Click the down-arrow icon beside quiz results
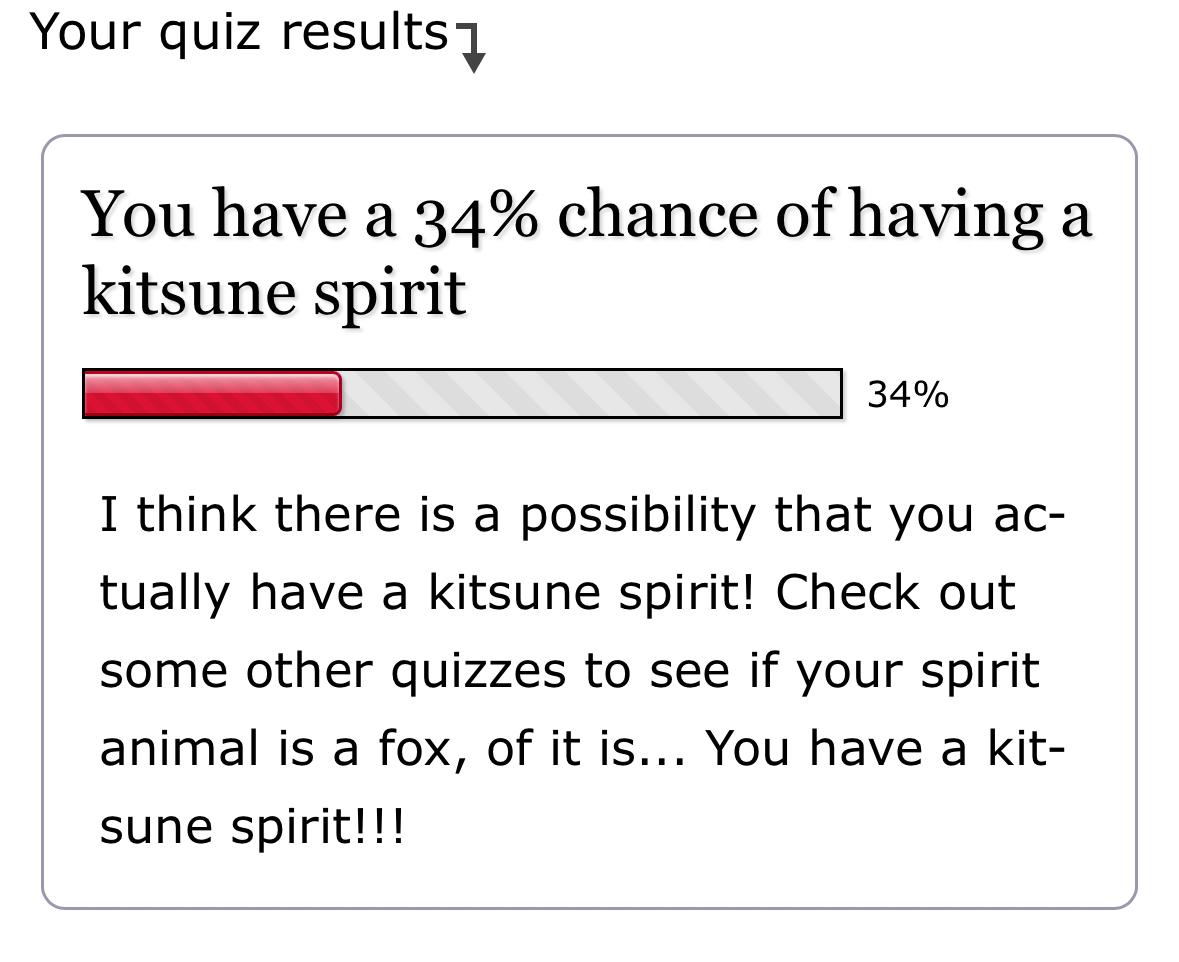 pyautogui.click(x=472, y=50)
